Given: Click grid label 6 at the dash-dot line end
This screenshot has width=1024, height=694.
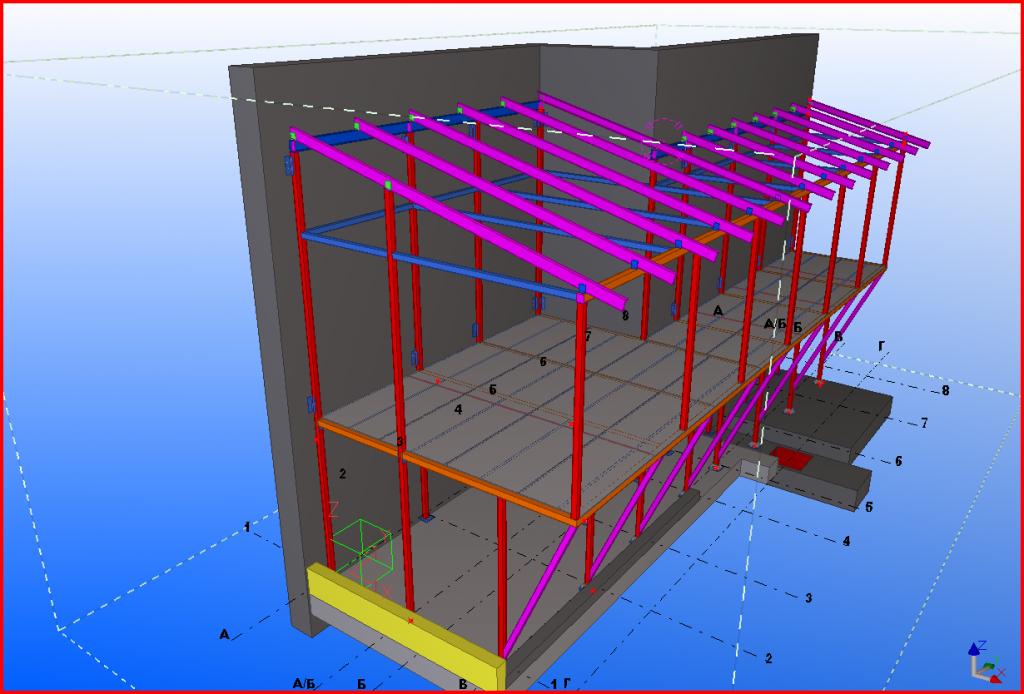Looking at the screenshot, I should (x=899, y=461).
